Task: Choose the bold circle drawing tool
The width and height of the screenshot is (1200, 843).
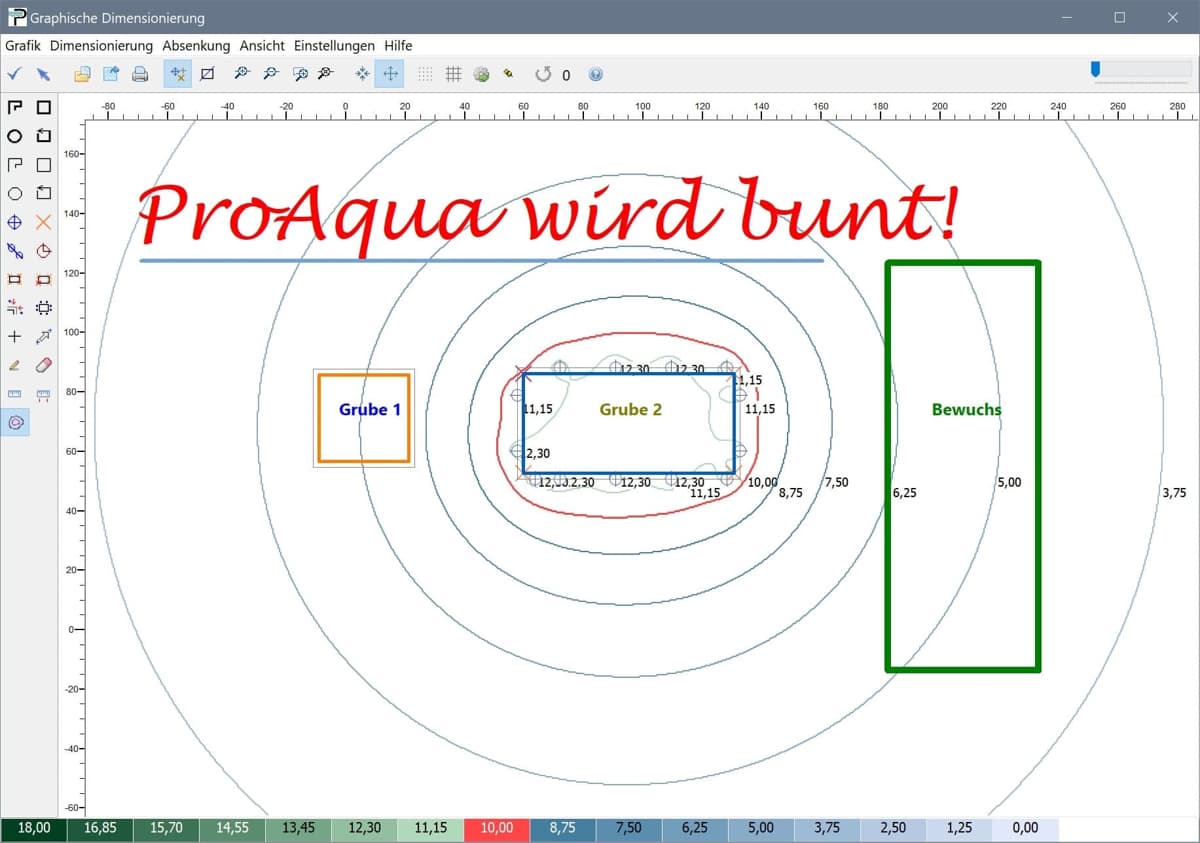Action: point(15,136)
